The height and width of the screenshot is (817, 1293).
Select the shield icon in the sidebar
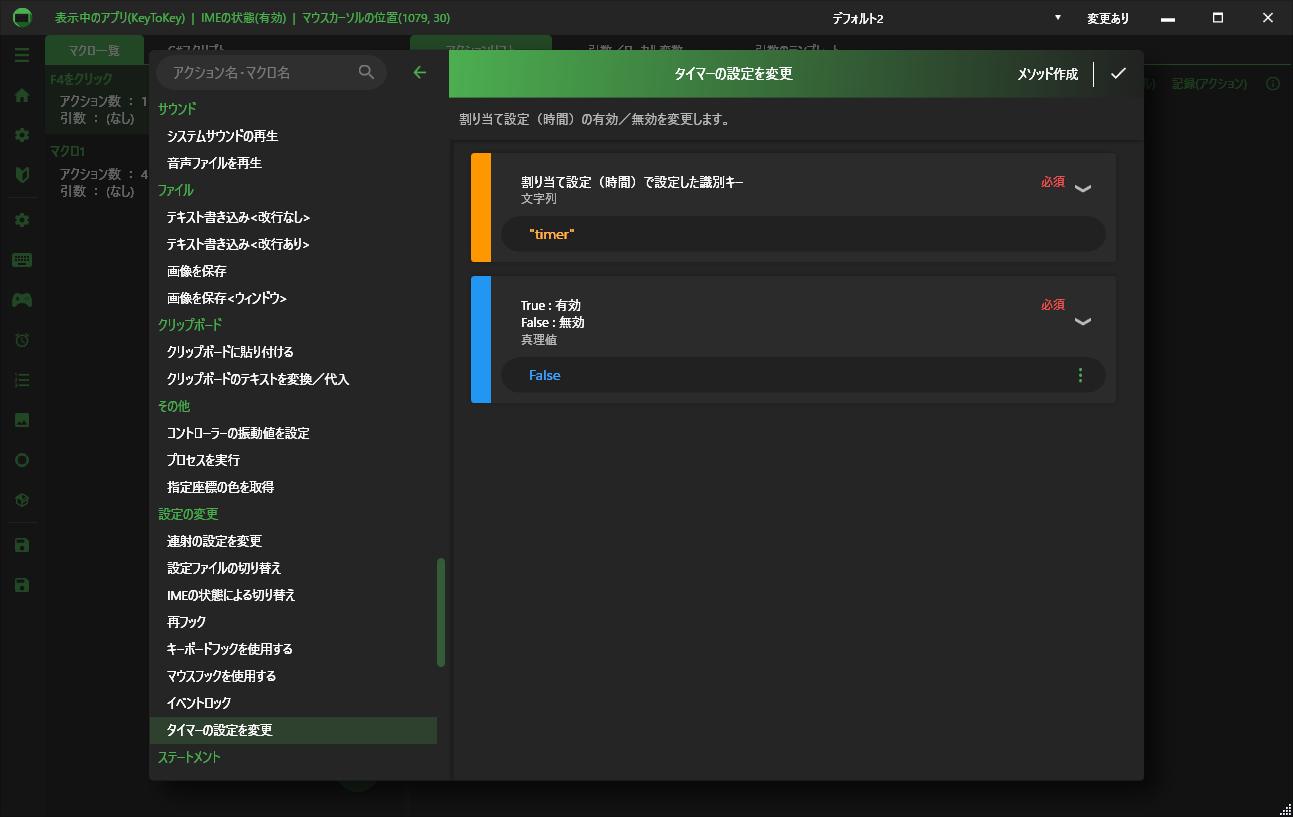[22, 175]
